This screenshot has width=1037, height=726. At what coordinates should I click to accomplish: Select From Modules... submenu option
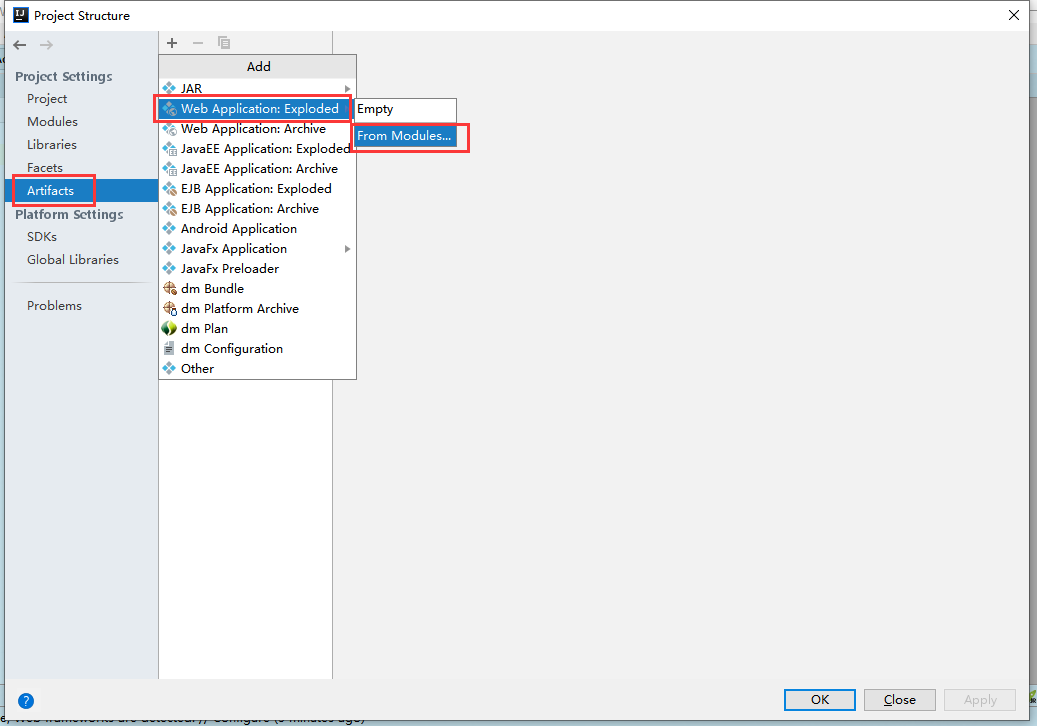pos(404,136)
